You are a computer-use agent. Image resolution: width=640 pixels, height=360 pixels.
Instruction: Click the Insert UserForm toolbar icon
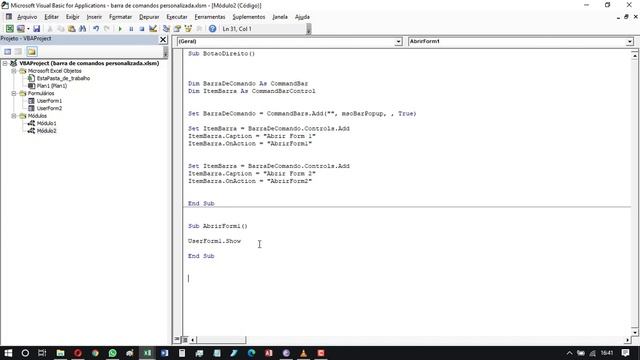coord(20,29)
